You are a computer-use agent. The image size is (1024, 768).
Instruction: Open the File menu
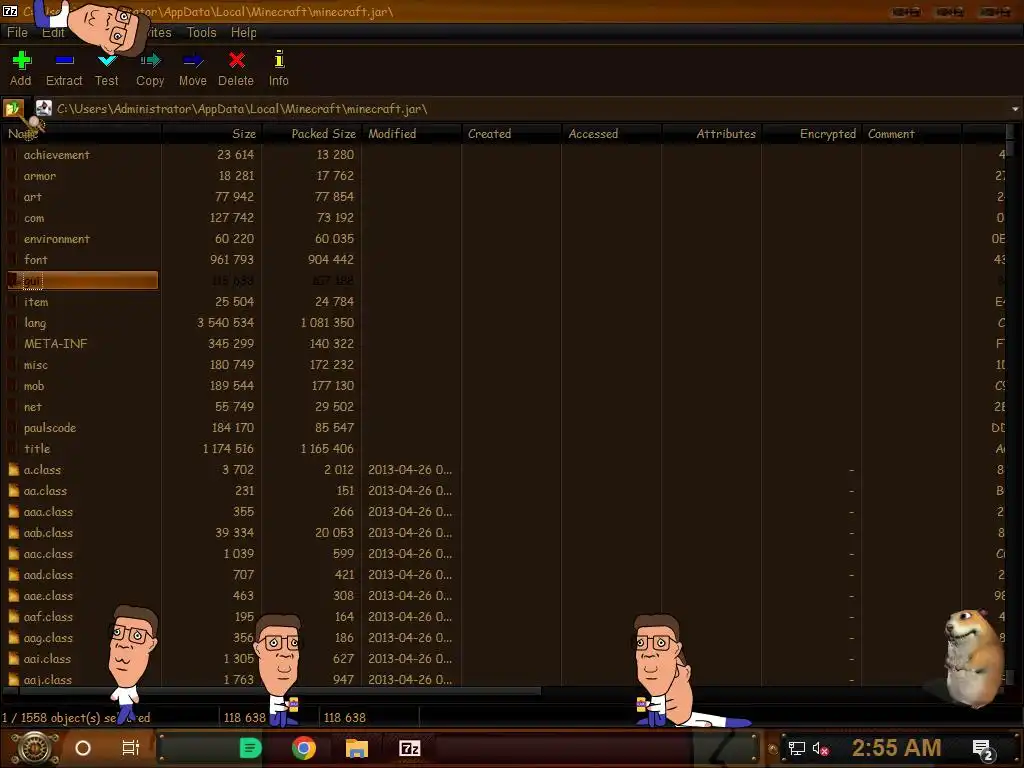coord(17,32)
